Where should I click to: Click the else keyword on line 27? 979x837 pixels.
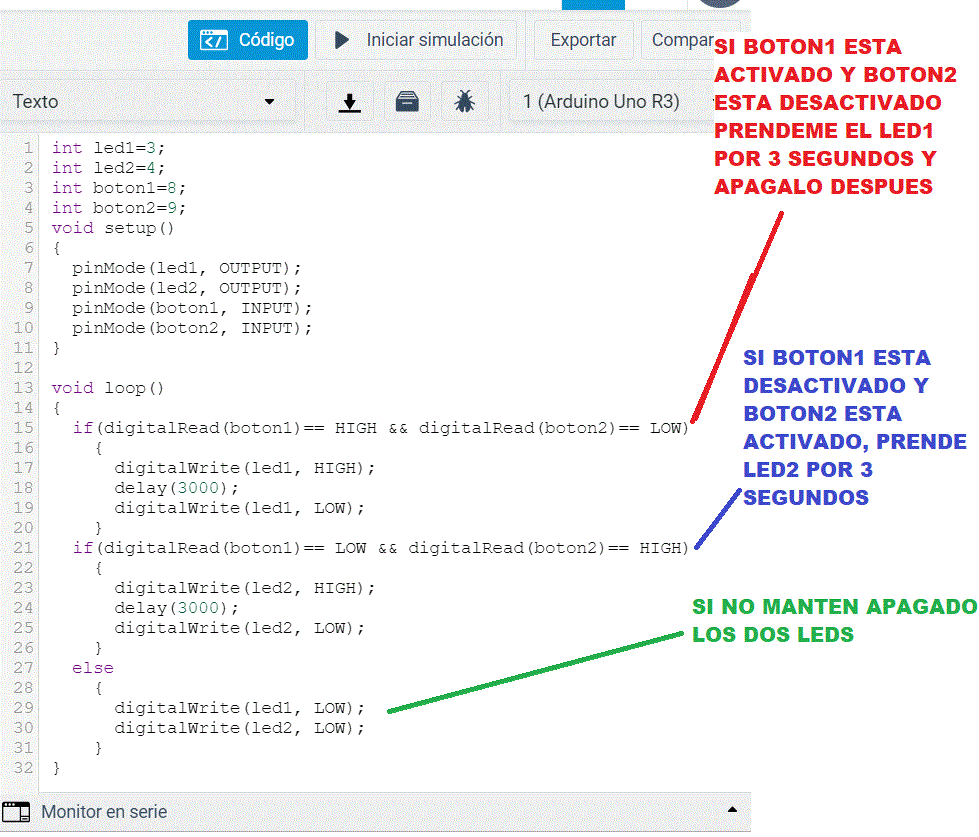(93, 668)
